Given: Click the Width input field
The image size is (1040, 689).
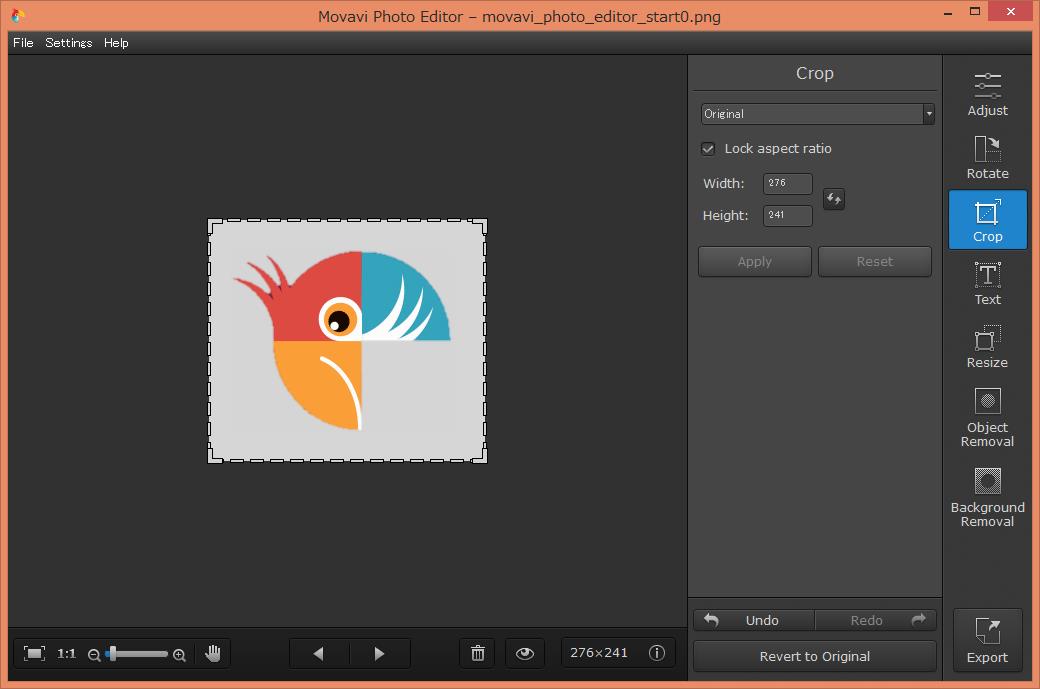Looking at the screenshot, I should point(787,184).
